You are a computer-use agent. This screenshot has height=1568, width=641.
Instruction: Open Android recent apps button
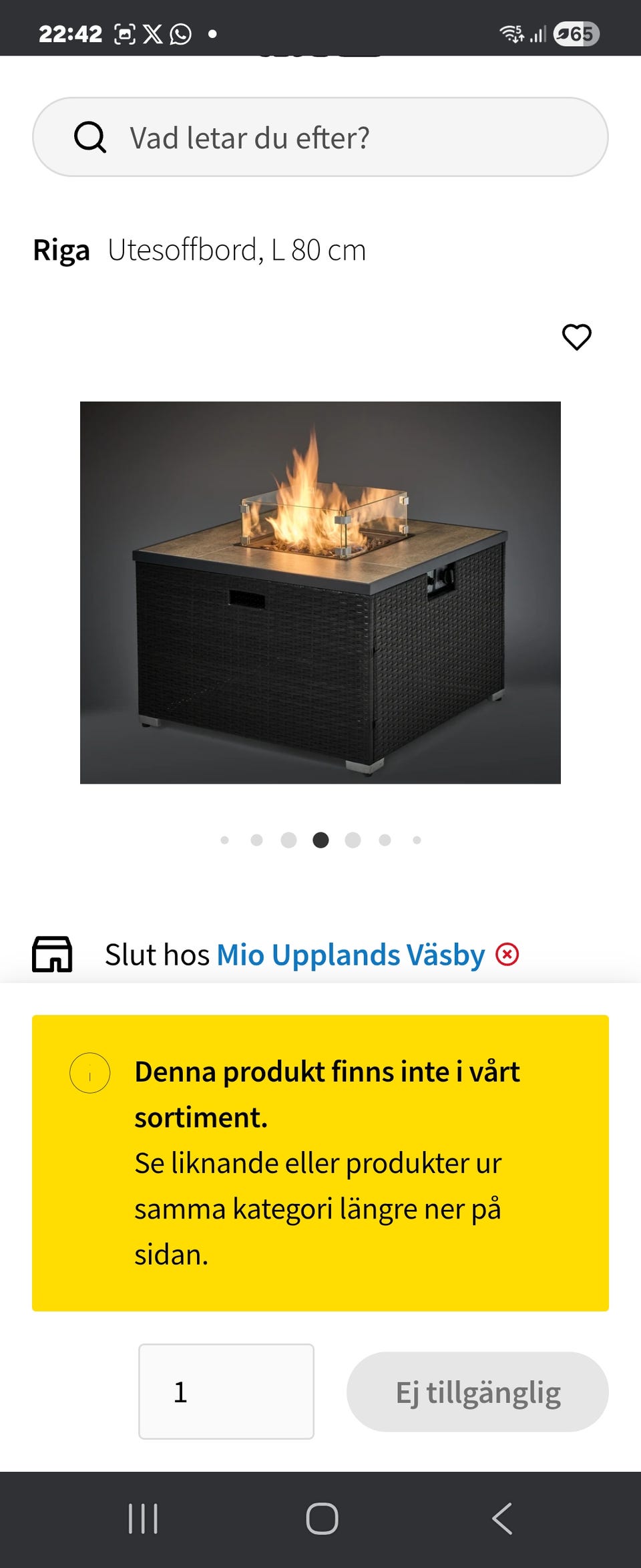tap(143, 1519)
